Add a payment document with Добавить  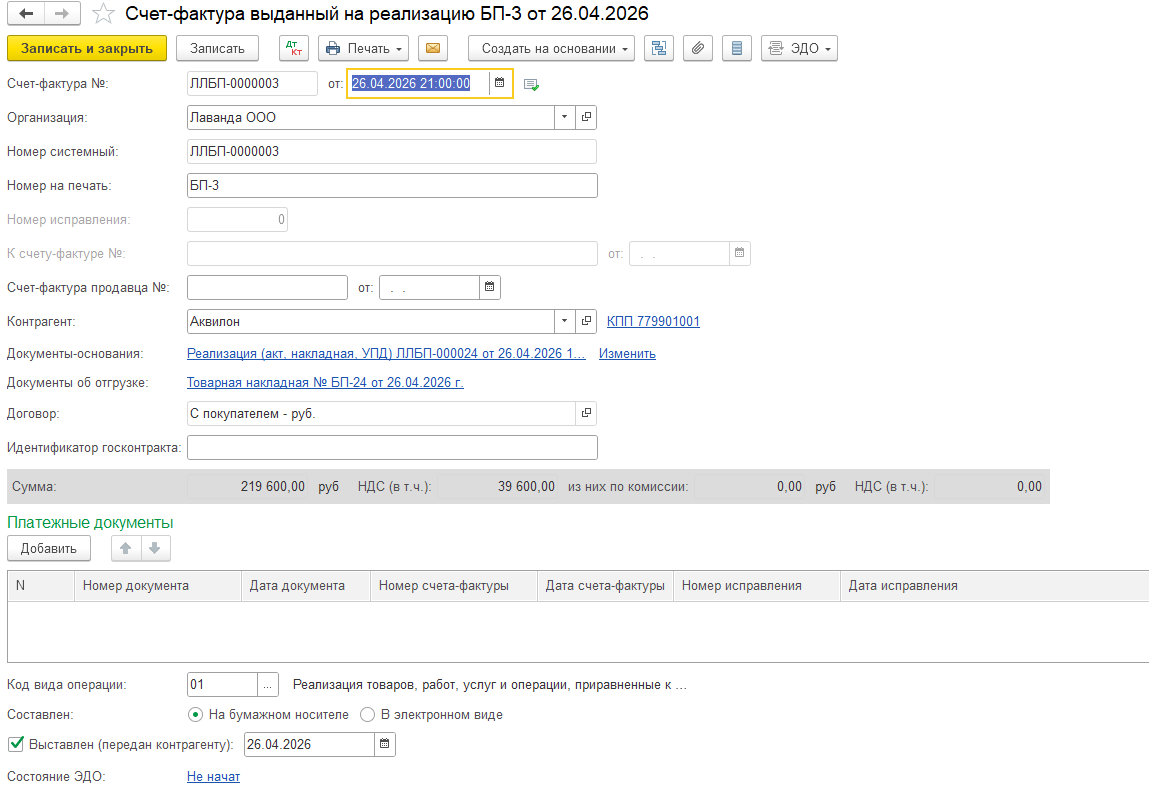(x=48, y=549)
